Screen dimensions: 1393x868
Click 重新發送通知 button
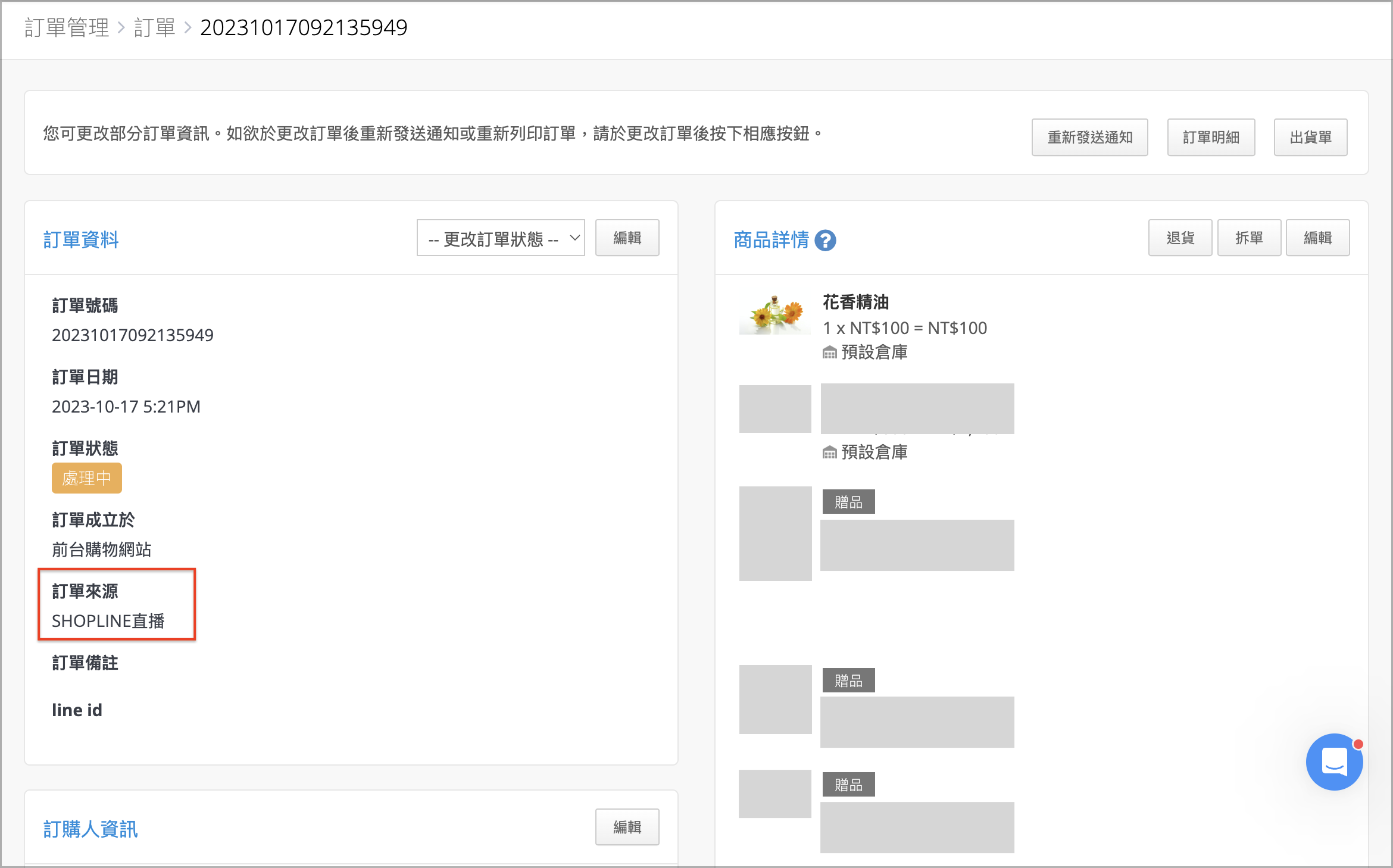coord(1089,138)
